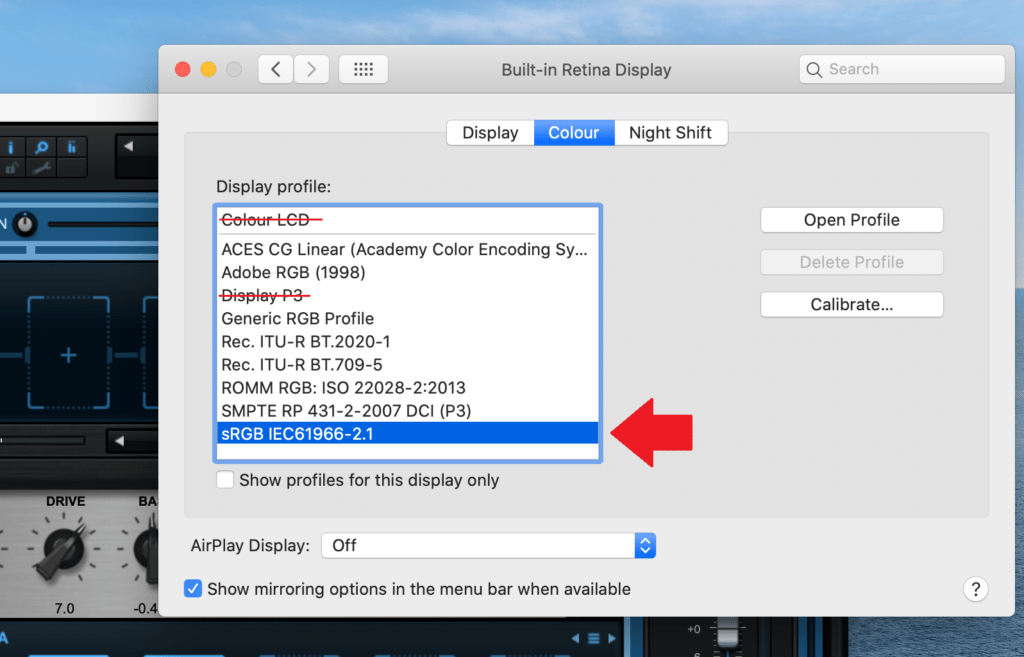Screen dimensions: 1024x657
Task: Select the Colour LCD profile
Action: tap(408, 220)
